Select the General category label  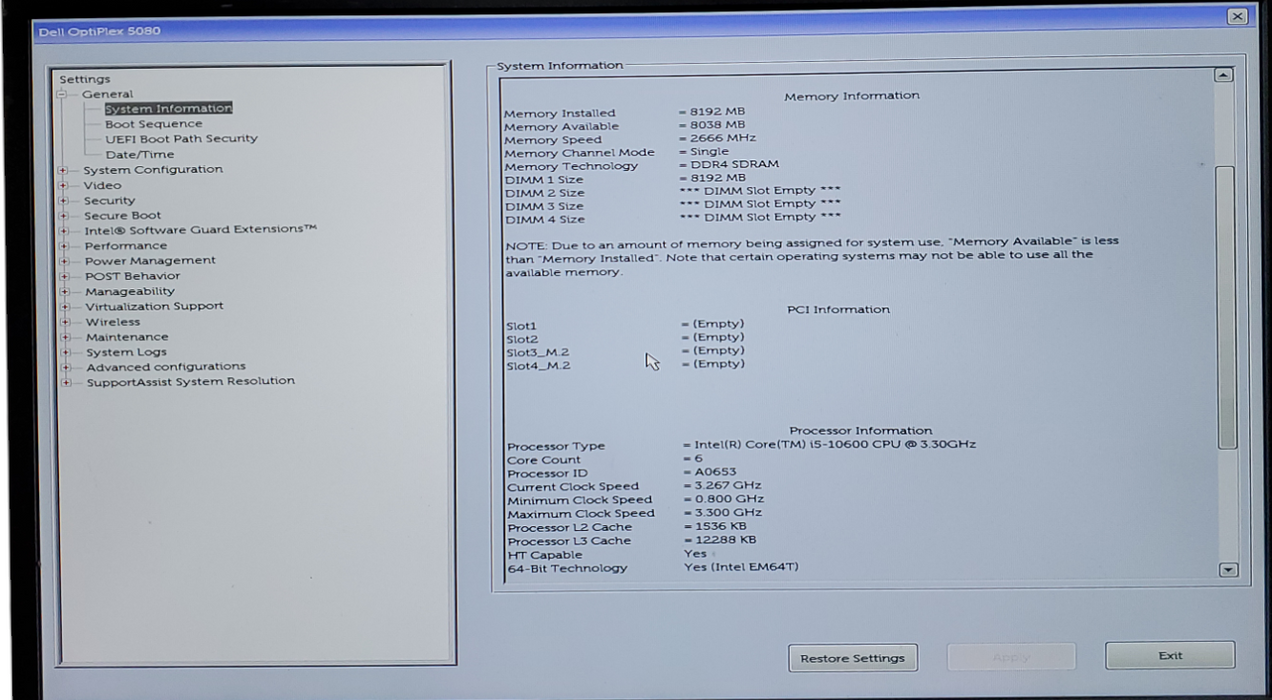pyautogui.click(x=107, y=94)
